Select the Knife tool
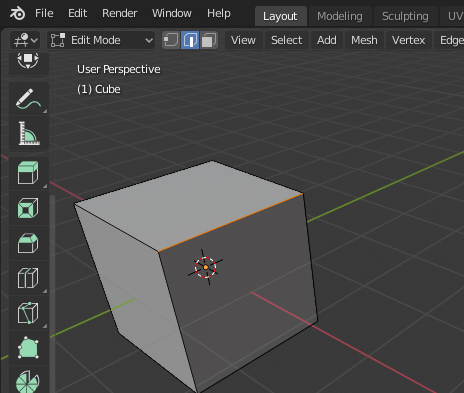Screen dimensions: 464x393 pyautogui.click(x=29, y=313)
